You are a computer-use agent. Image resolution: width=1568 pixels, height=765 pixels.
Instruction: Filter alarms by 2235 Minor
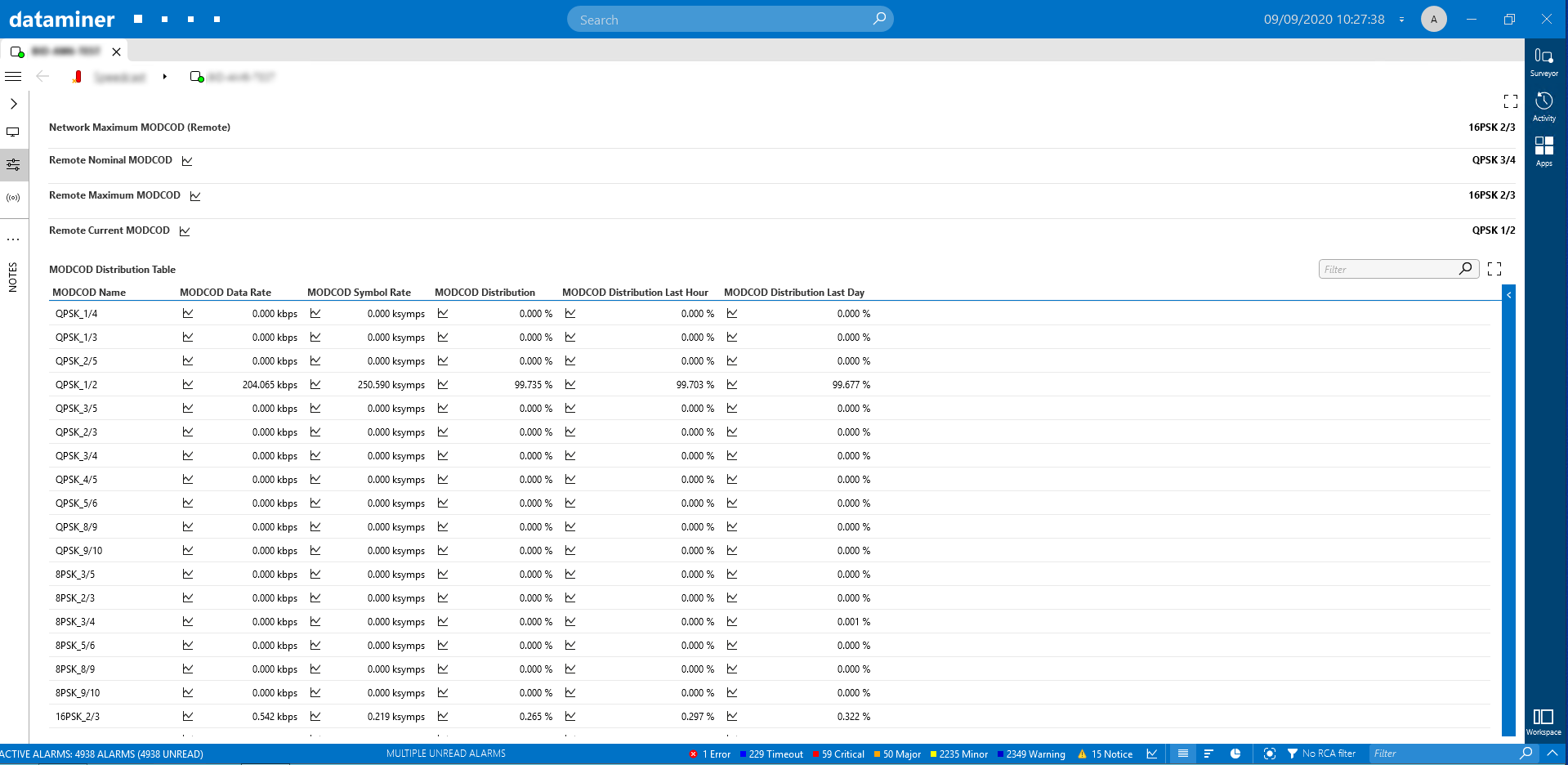click(959, 754)
